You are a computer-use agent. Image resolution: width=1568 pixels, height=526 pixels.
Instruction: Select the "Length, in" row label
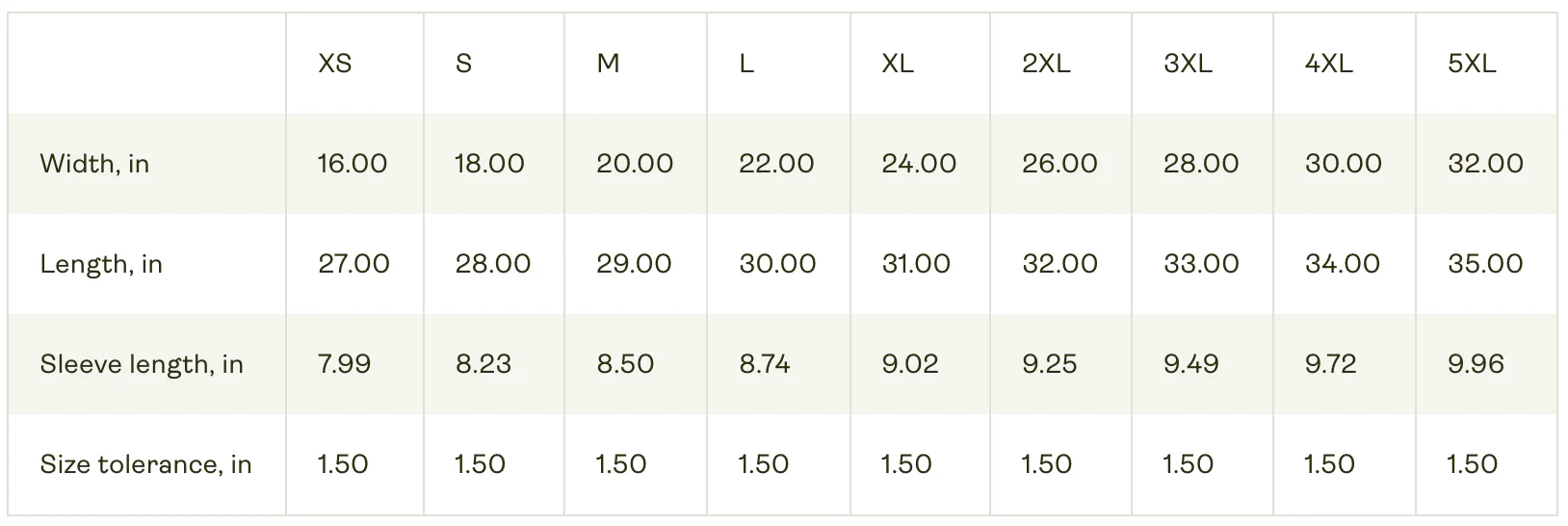point(101,264)
